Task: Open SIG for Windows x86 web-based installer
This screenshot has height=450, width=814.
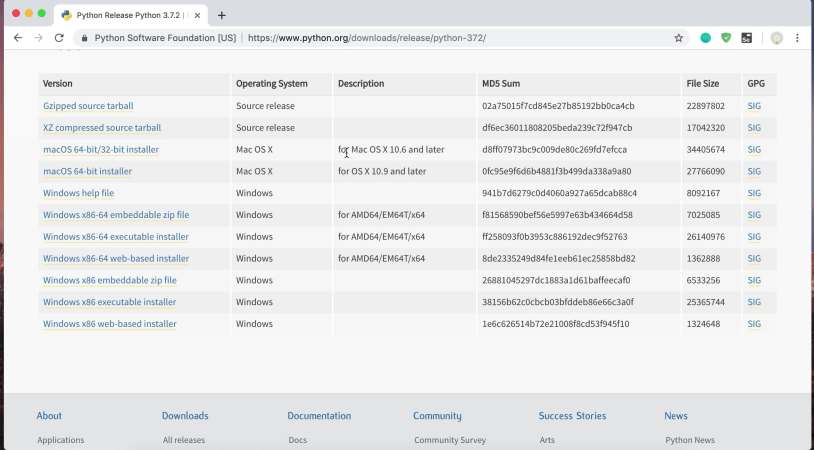Action: point(754,324)
